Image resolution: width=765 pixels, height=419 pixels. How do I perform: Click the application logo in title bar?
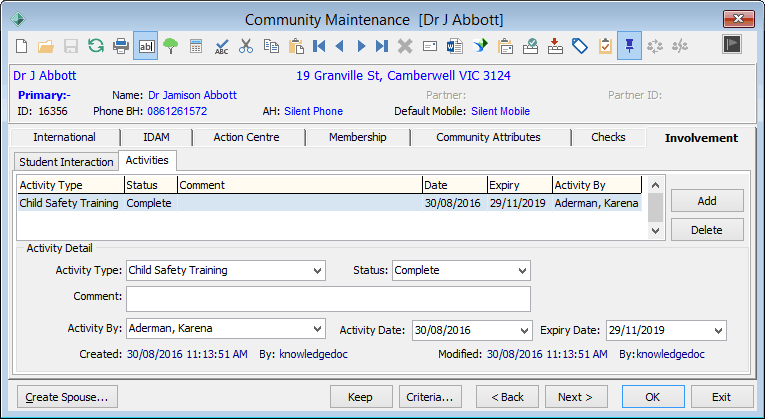click(18, 19)
